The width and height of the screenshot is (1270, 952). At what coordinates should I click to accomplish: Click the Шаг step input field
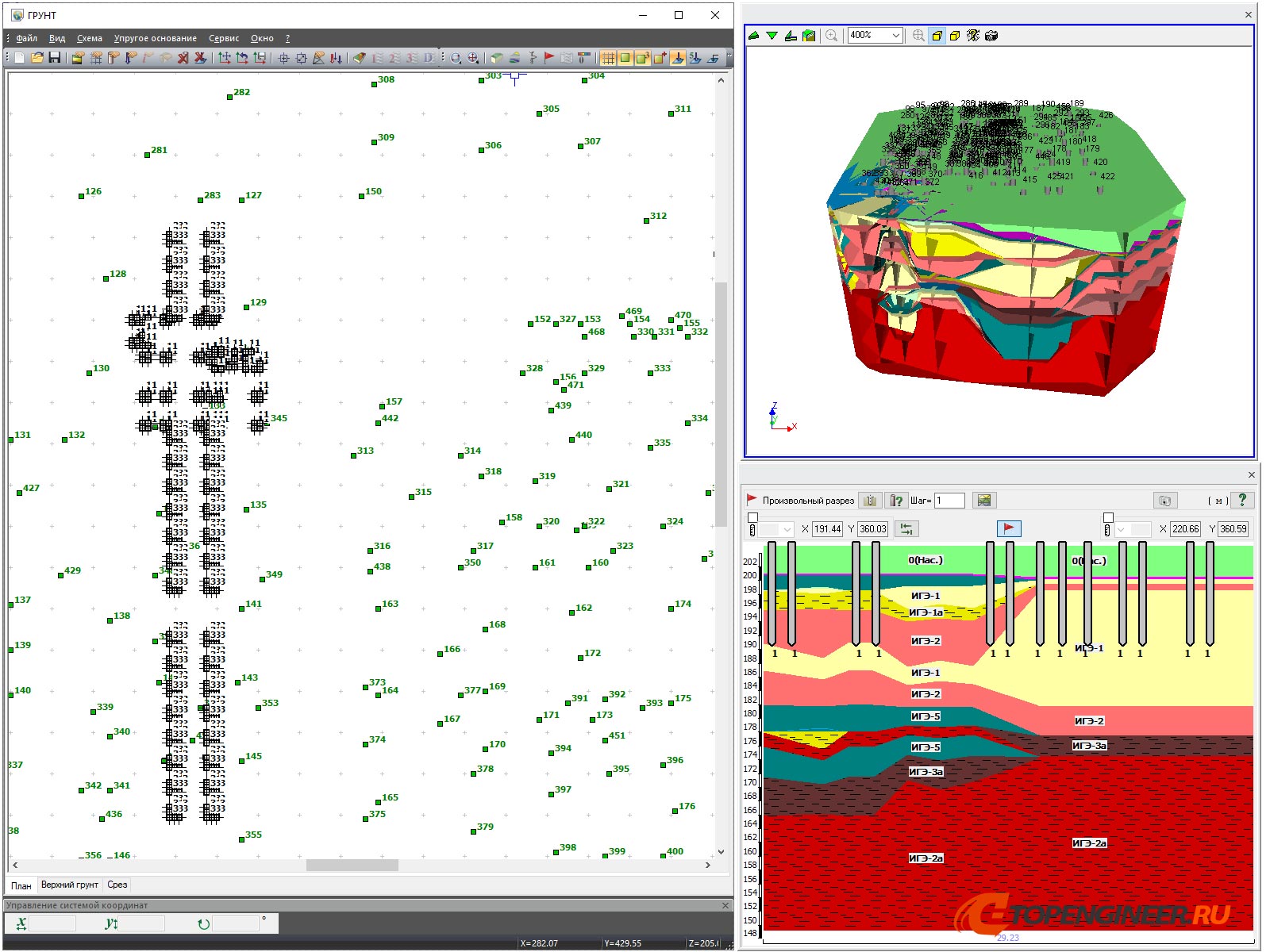[949, 501]
